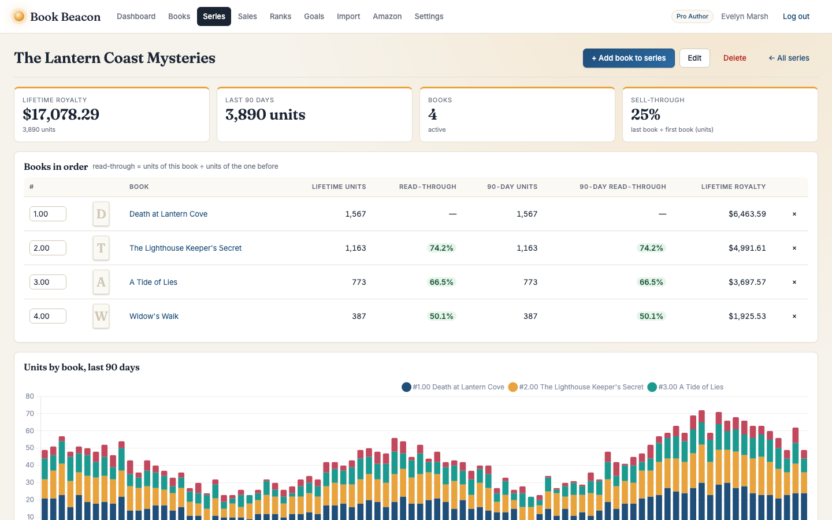This screenshot has height=520, width=832.
Task: Click the A cover thumbnail
Action: (x=101, y=282)
